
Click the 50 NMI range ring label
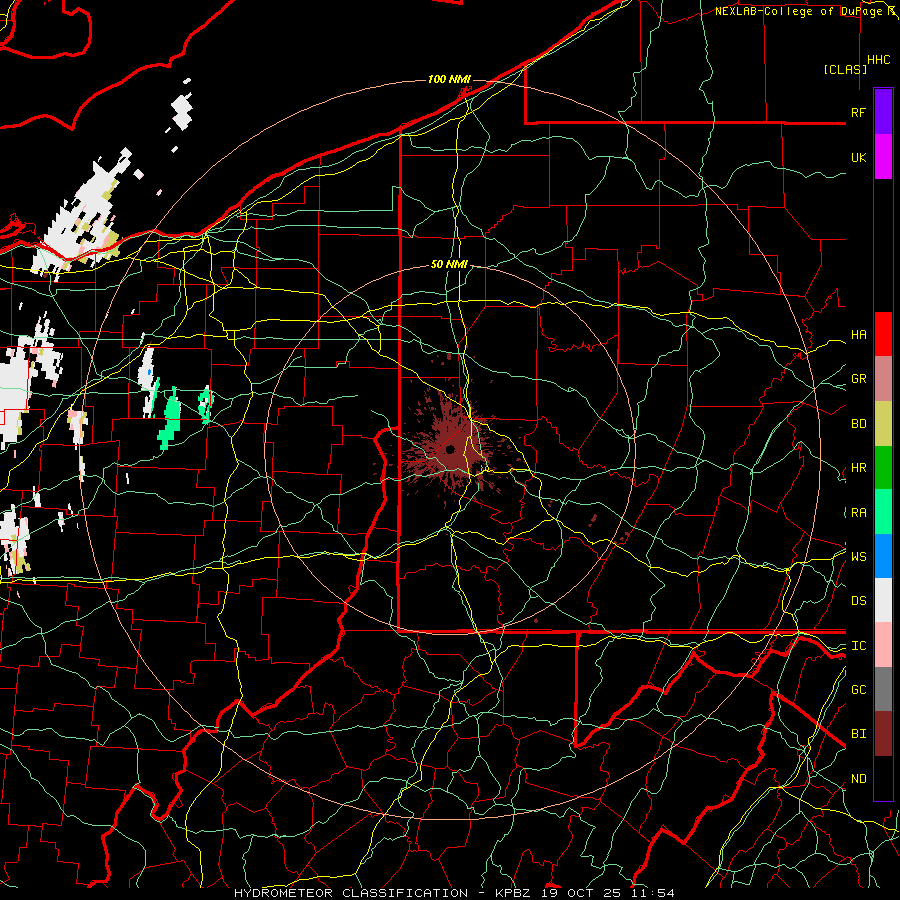pos(449,264)
